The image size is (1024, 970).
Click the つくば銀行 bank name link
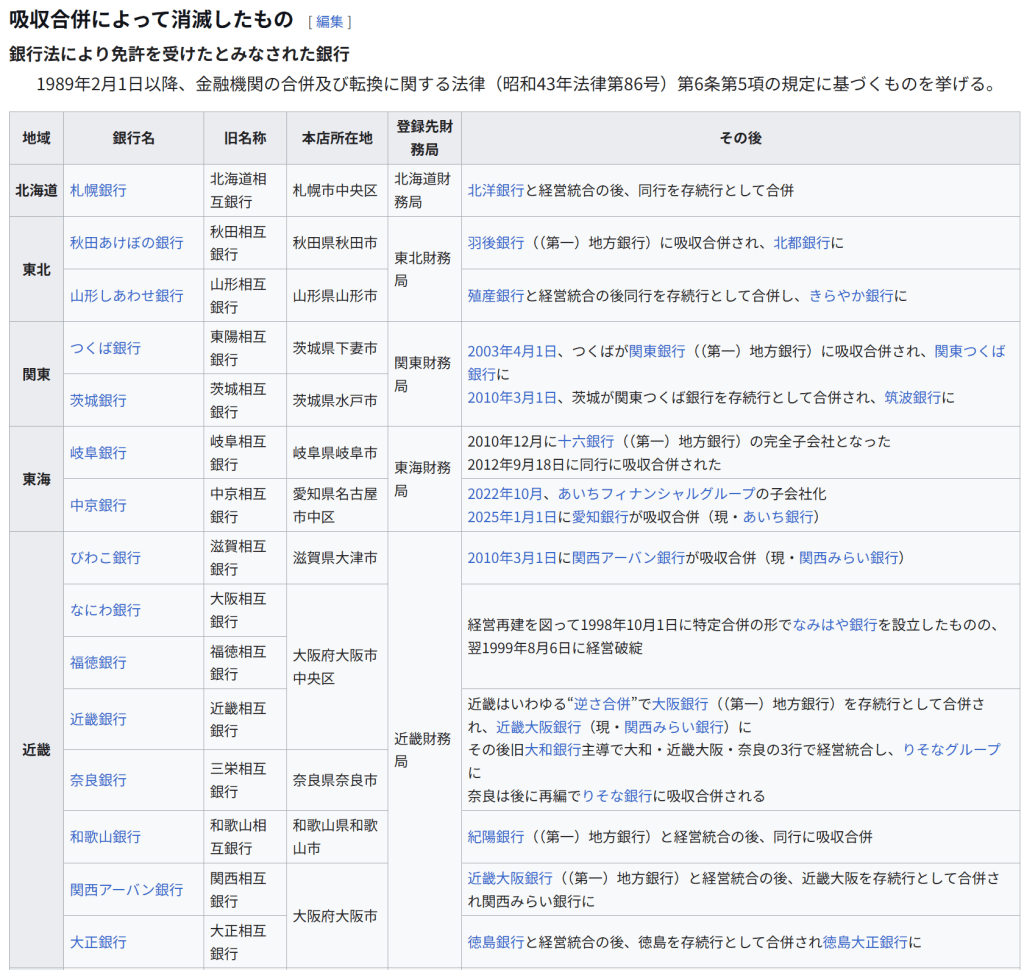click(105, 348)
